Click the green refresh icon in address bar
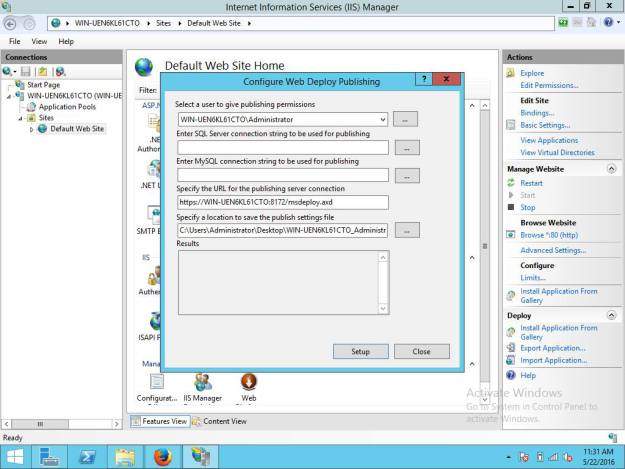Image resolution: width=625 pixels, height=469 pixels. tap(563, 23)
